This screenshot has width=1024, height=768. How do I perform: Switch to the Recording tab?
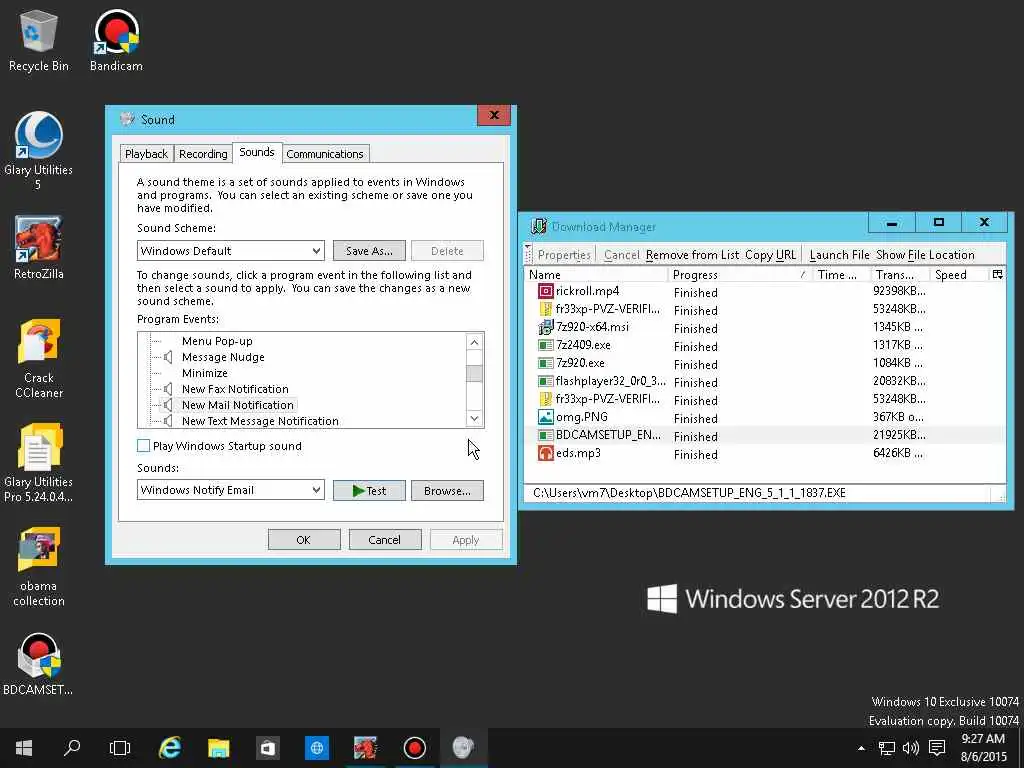coord(203,154)
